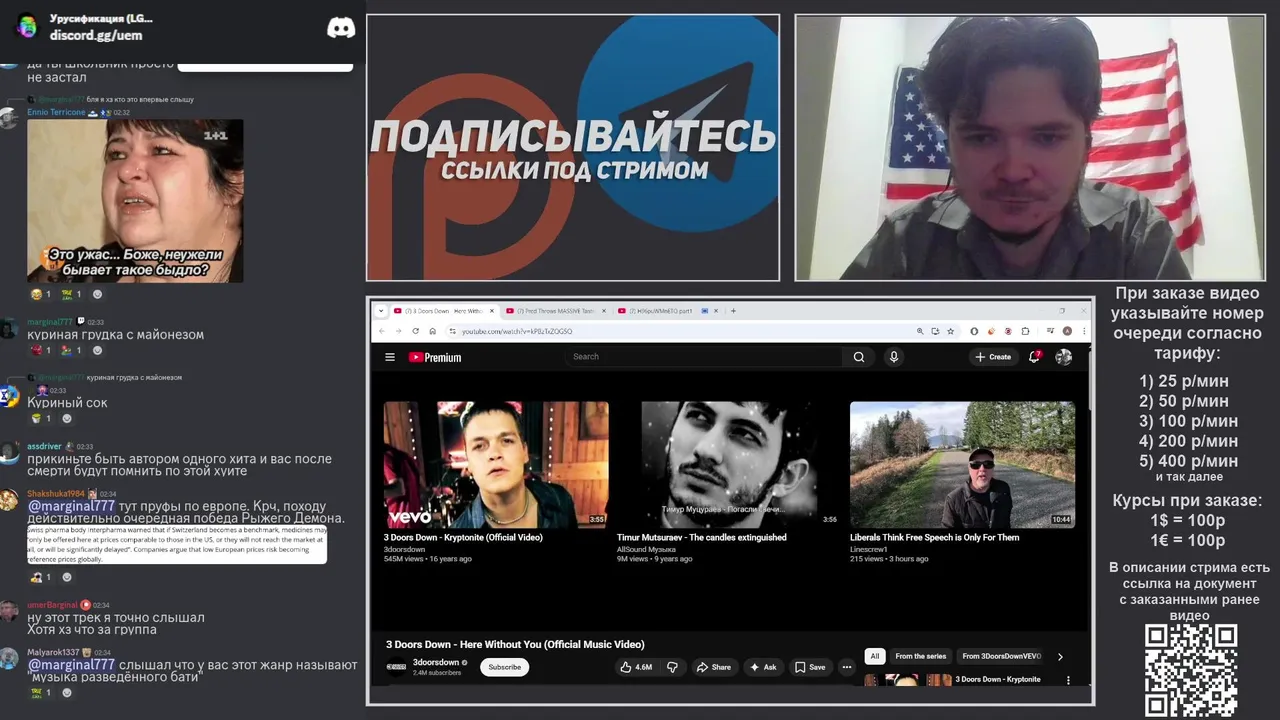Open the crying woman meme image in chat
Viewport: 1280px width, 720px height.
tap(135, 201)
